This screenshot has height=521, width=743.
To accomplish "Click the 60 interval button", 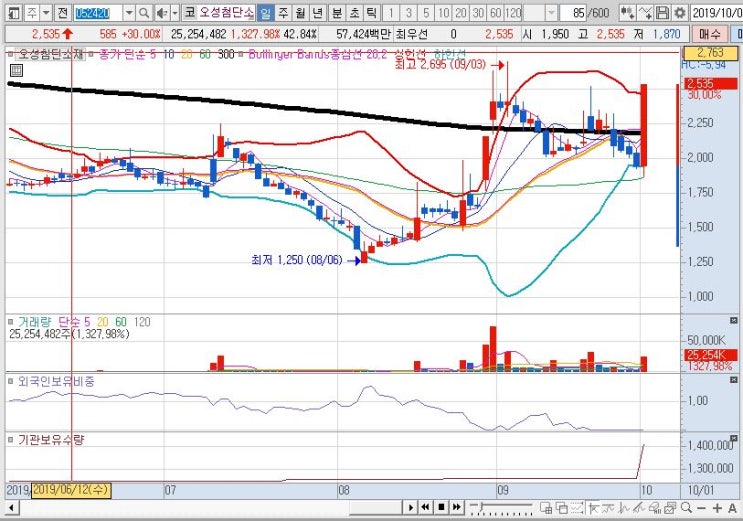I will point(496,13).
